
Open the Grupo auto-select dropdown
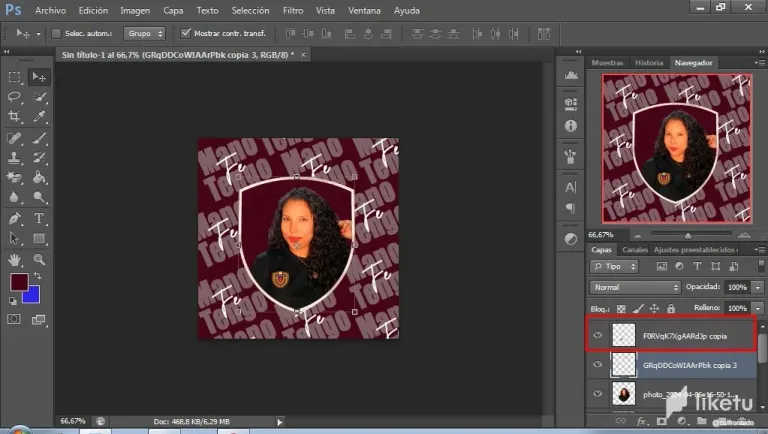[x=144, y=33]
